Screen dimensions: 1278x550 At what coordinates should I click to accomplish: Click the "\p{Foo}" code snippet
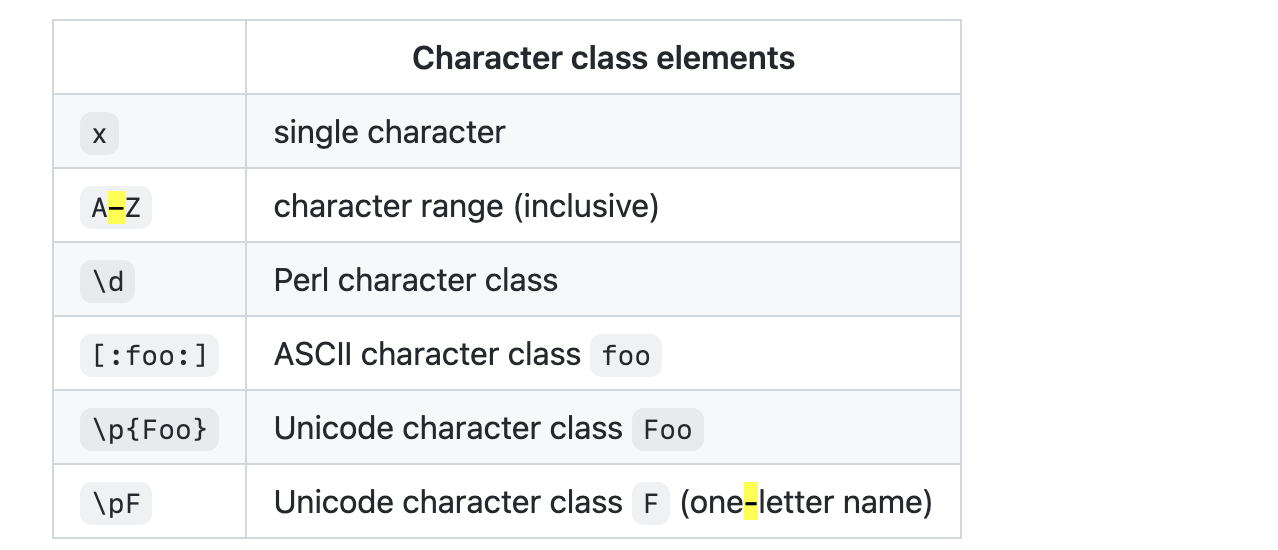(x=149, y=430)
